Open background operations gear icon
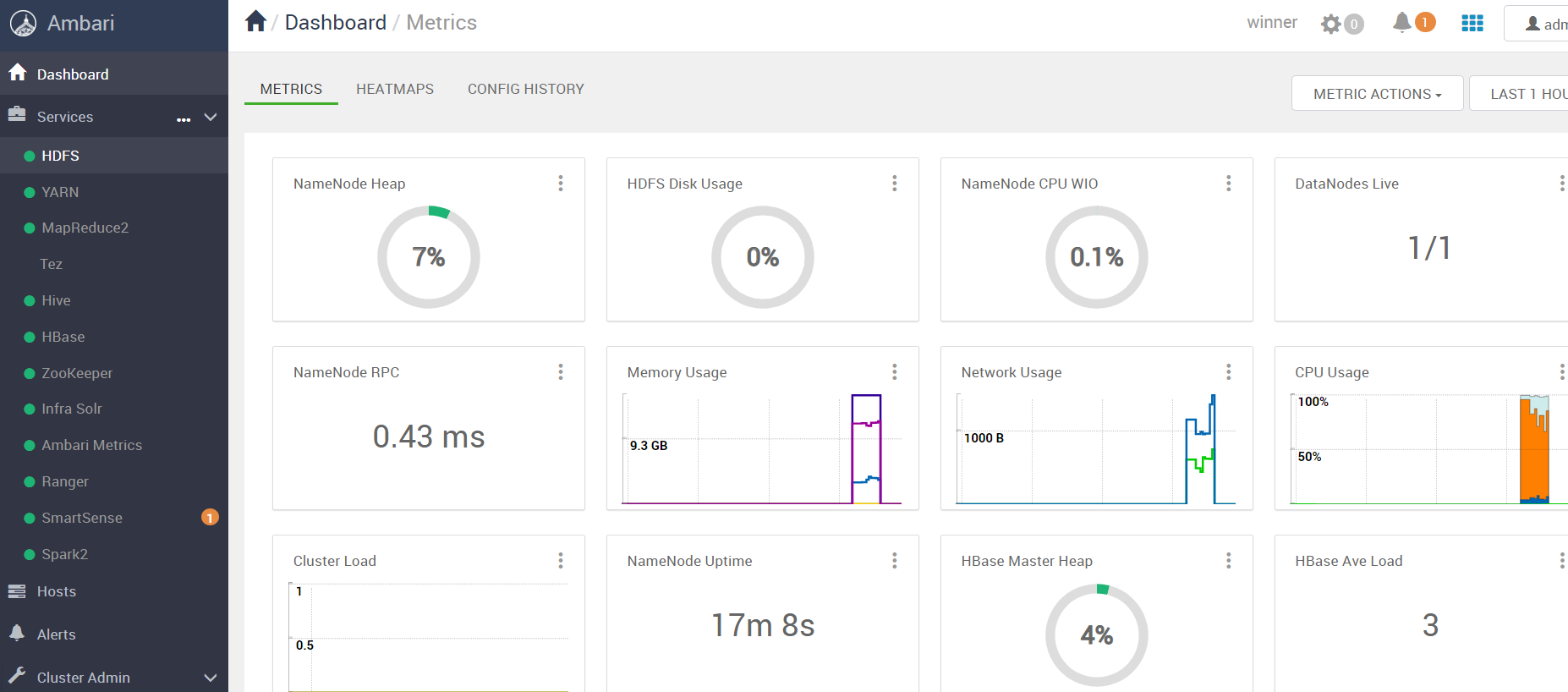 click(x=1331, y=24)
